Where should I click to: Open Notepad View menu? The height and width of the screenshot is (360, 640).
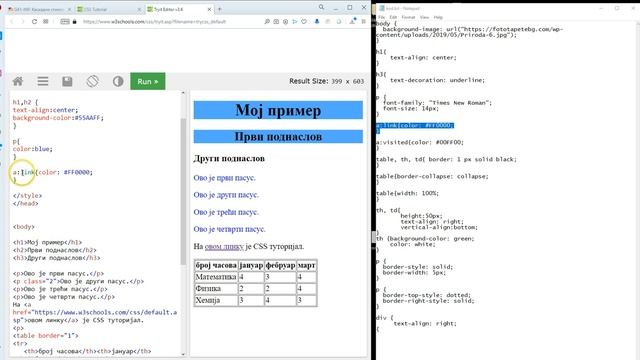click(424, 17)
